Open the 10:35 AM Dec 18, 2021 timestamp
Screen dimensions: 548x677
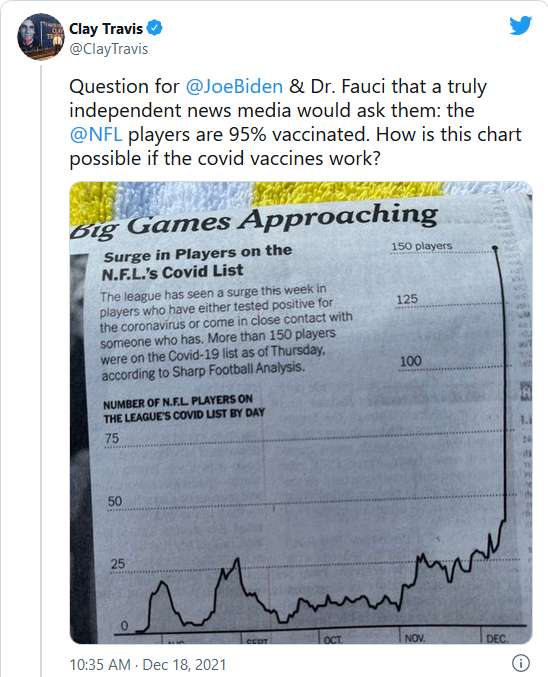tap(148, 664)
